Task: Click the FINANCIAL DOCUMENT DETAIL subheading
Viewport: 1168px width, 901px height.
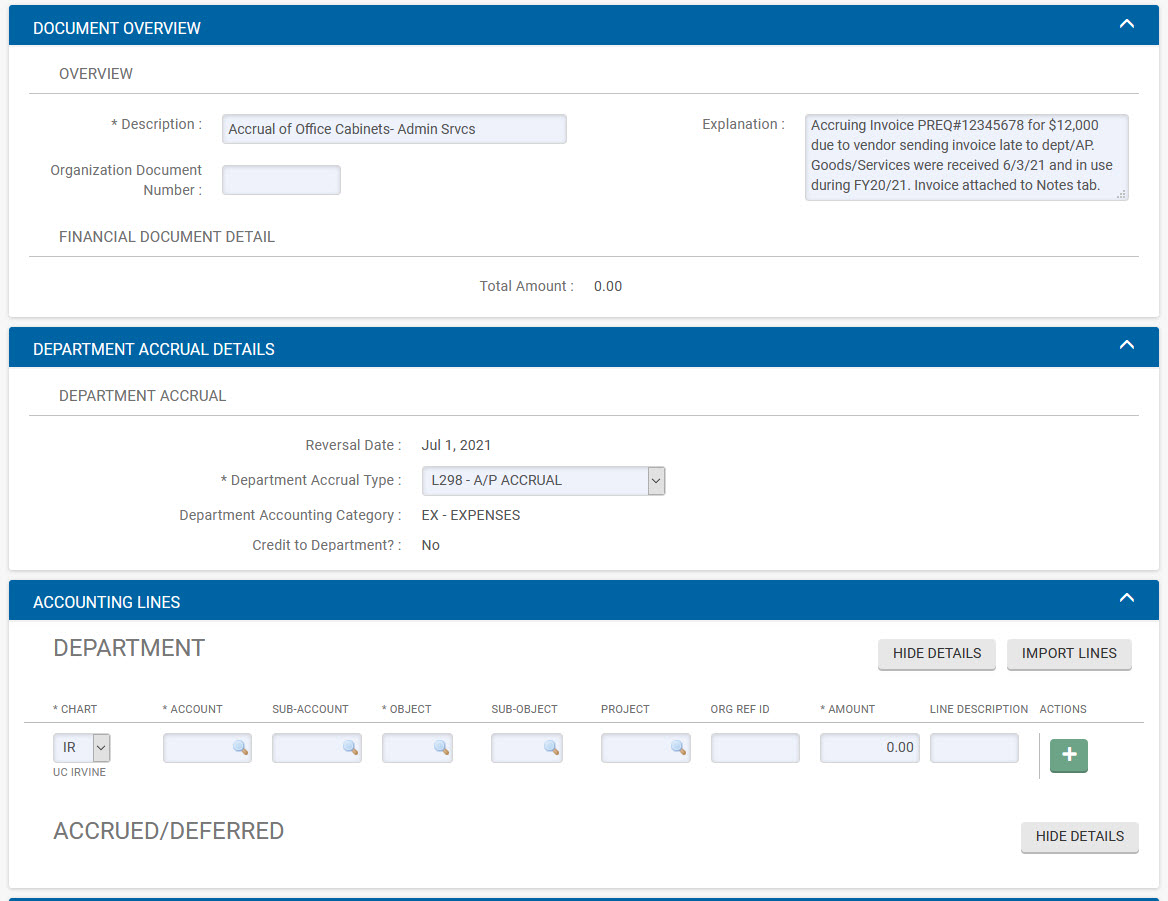Action: coord(167,237)
